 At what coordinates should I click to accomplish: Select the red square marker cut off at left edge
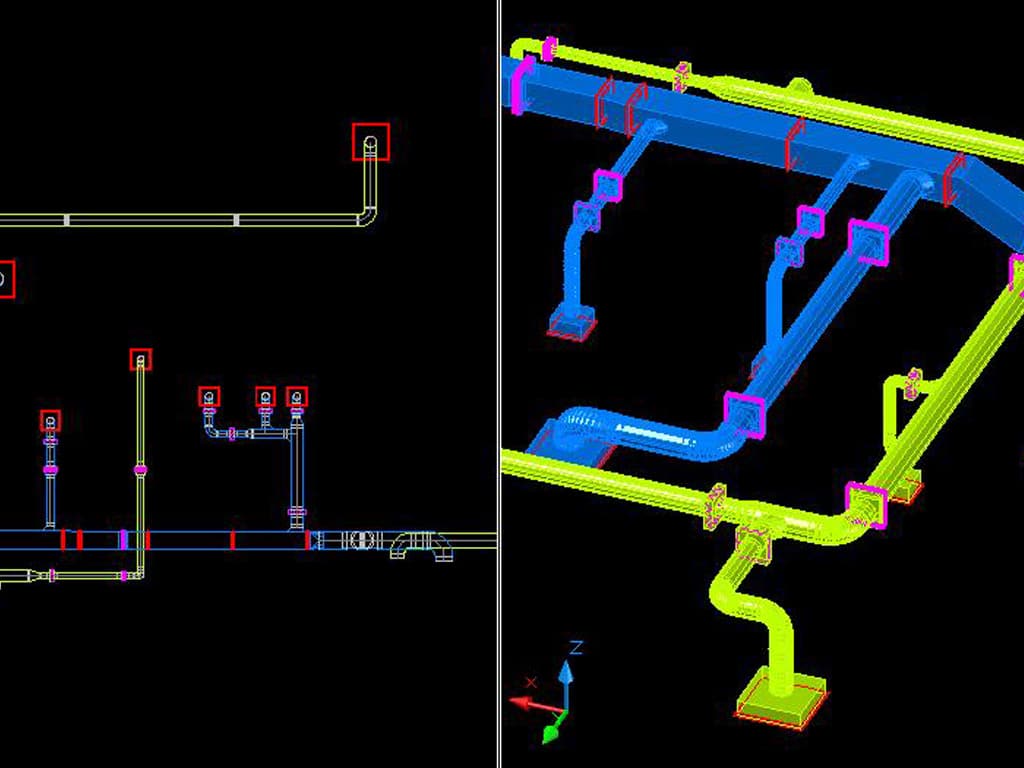[5, 279]
